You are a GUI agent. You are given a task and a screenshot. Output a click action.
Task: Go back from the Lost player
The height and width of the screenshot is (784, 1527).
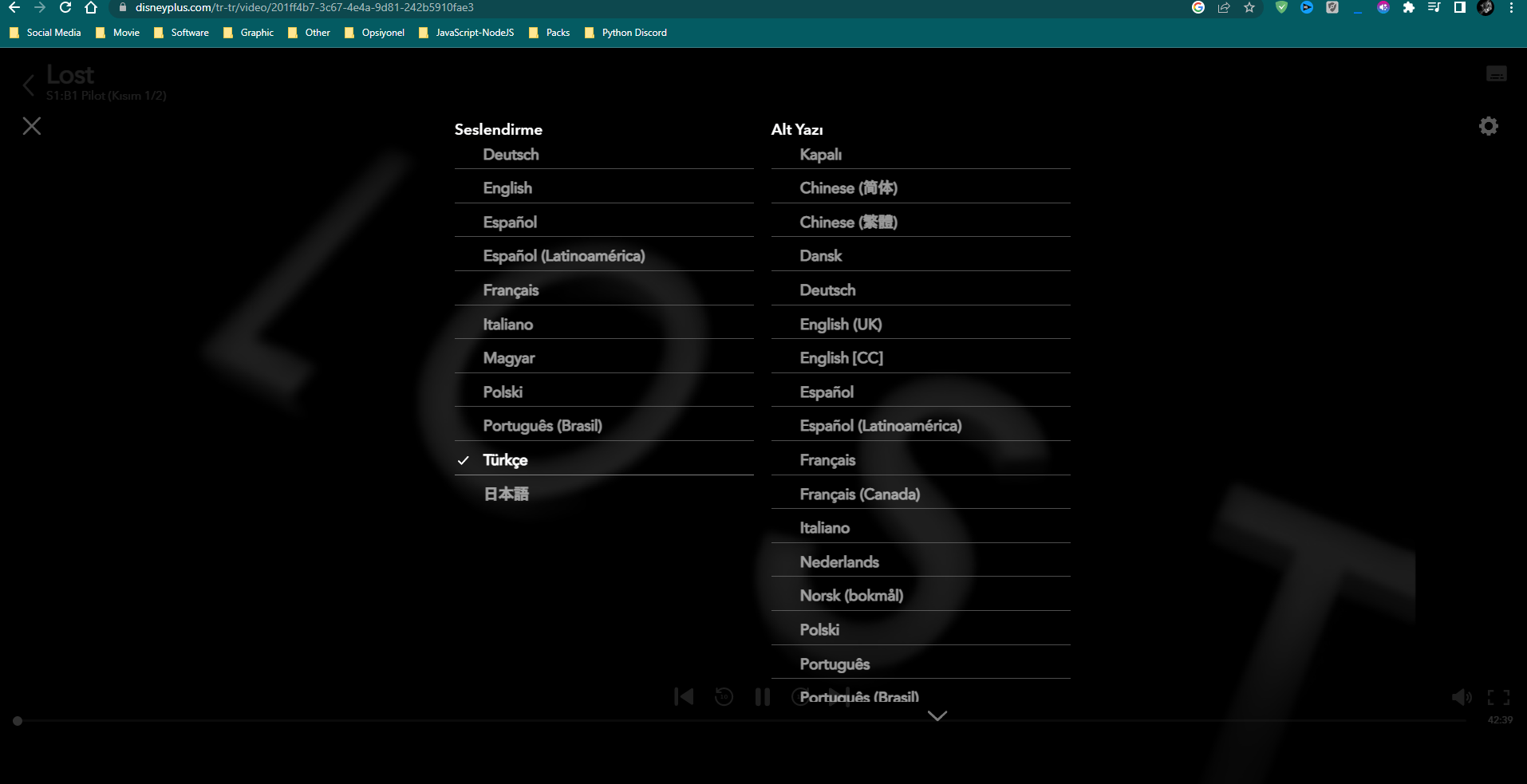tap(29, 85)
